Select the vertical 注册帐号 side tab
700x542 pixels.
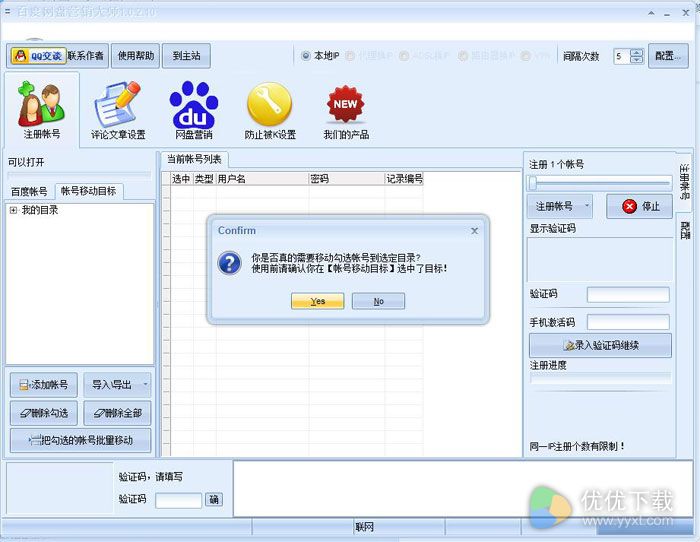684,181
